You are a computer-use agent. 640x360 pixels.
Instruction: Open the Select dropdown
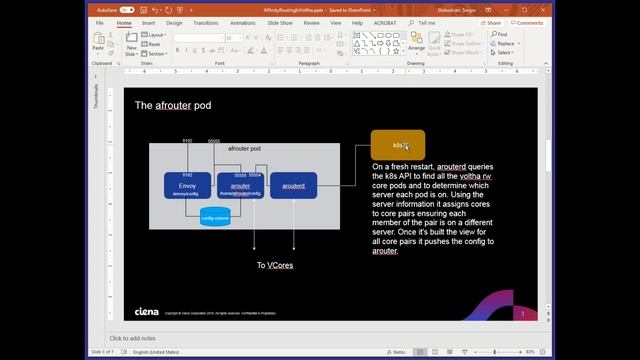(502, 53)
